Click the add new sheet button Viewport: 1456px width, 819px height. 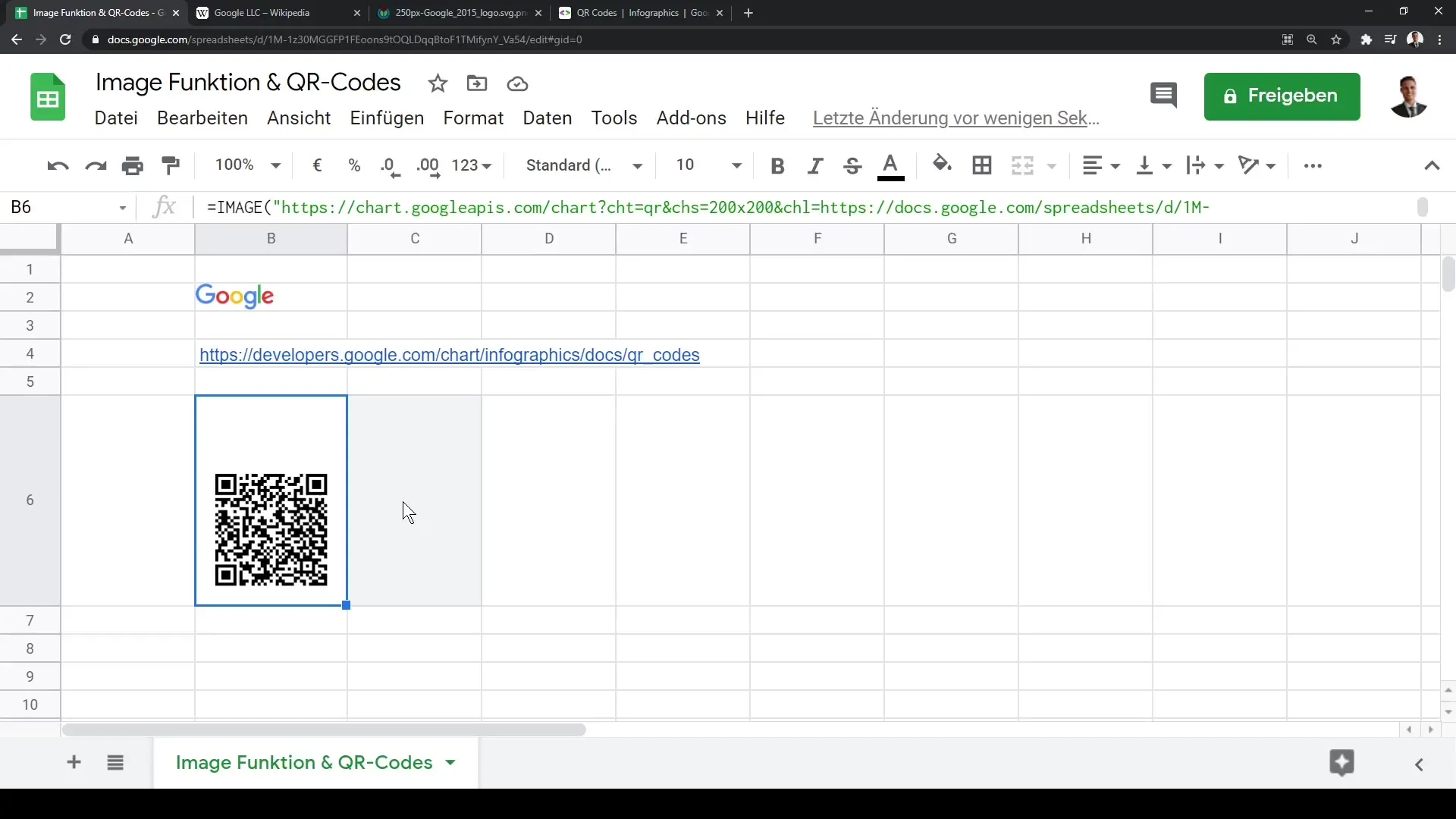point(73,762)
